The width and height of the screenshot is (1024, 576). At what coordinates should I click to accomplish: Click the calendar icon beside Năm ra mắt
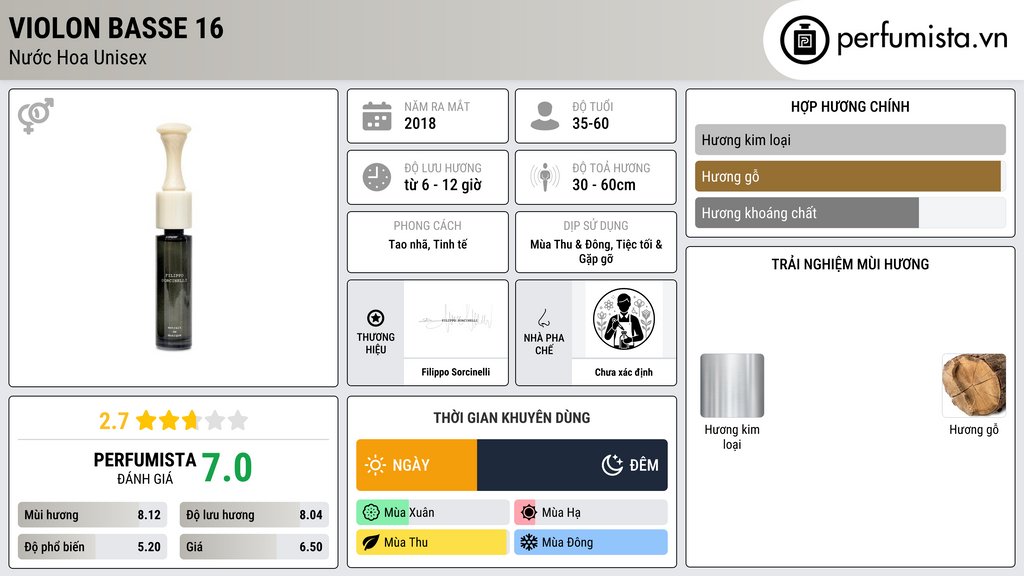coord(377,116)
